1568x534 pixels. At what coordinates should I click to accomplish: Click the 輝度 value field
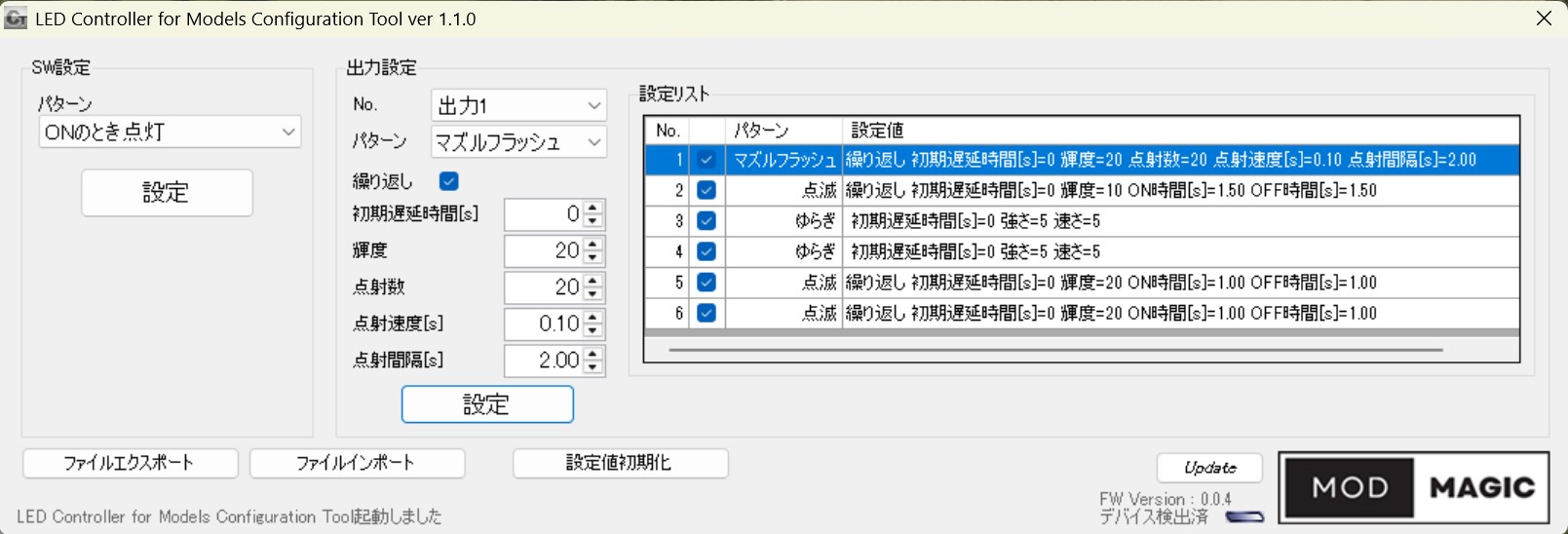(544, 250)
